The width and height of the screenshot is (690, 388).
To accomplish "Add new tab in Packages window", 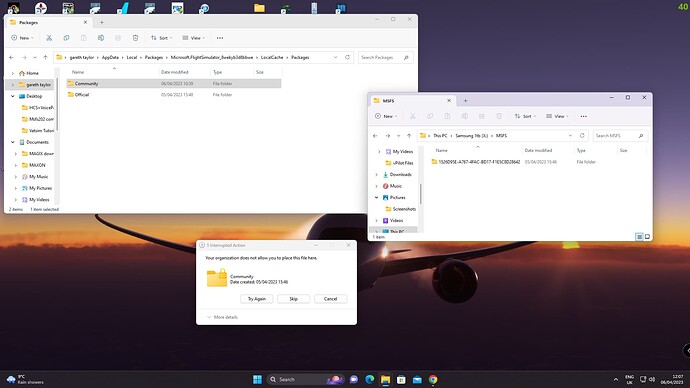I will pos(102,22).
